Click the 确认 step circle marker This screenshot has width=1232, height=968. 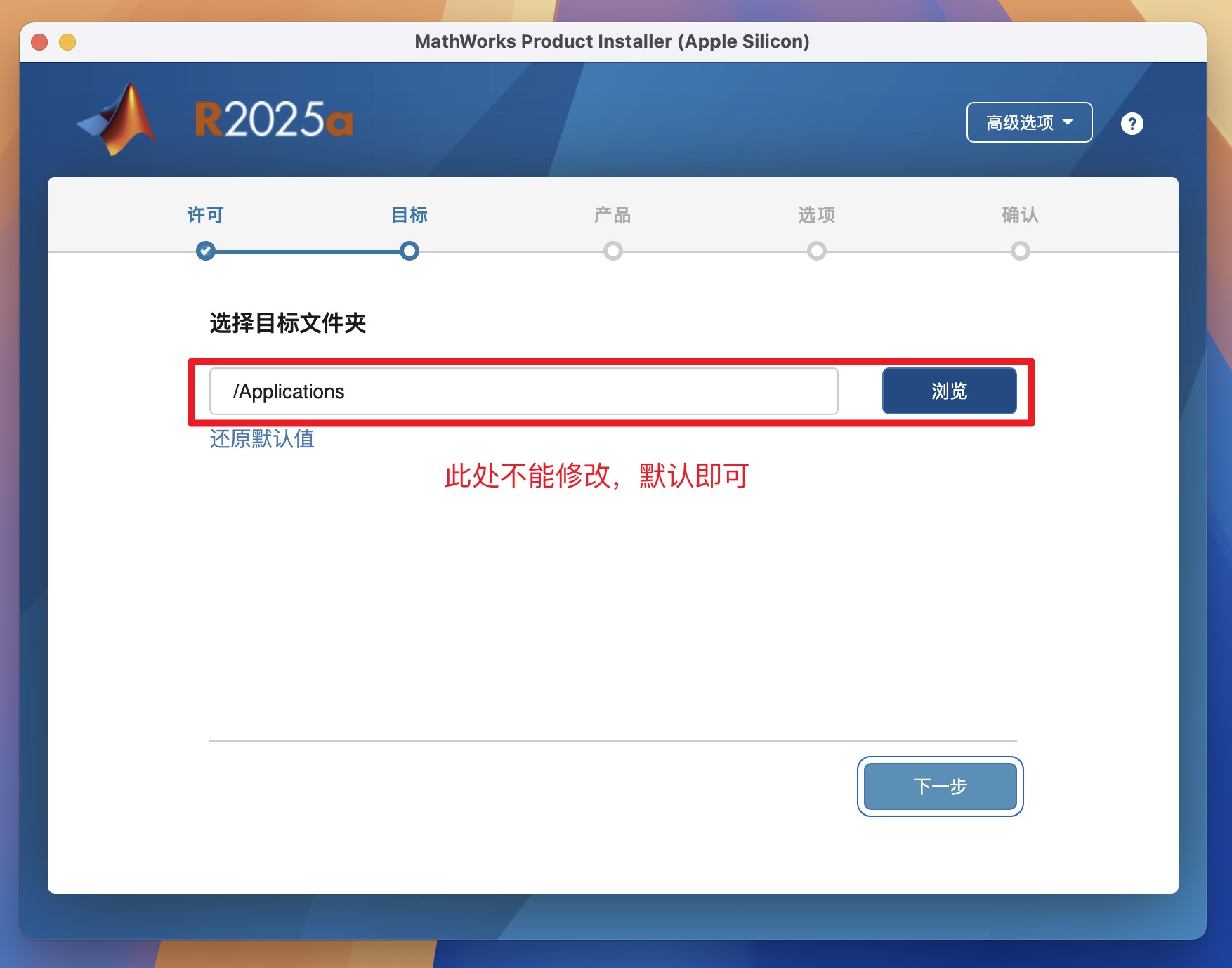click(x=1021, y=251)
